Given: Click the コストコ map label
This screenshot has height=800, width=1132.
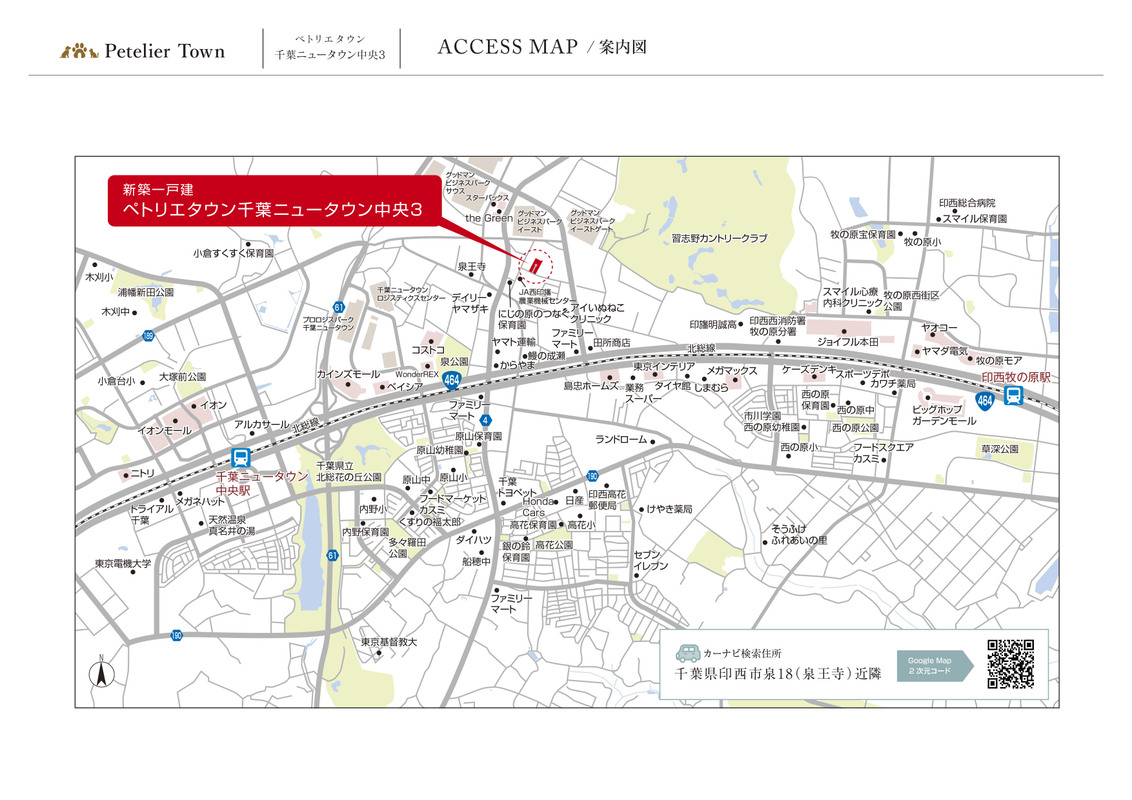Looking at the screenshot, I should (x=428, y=349).
